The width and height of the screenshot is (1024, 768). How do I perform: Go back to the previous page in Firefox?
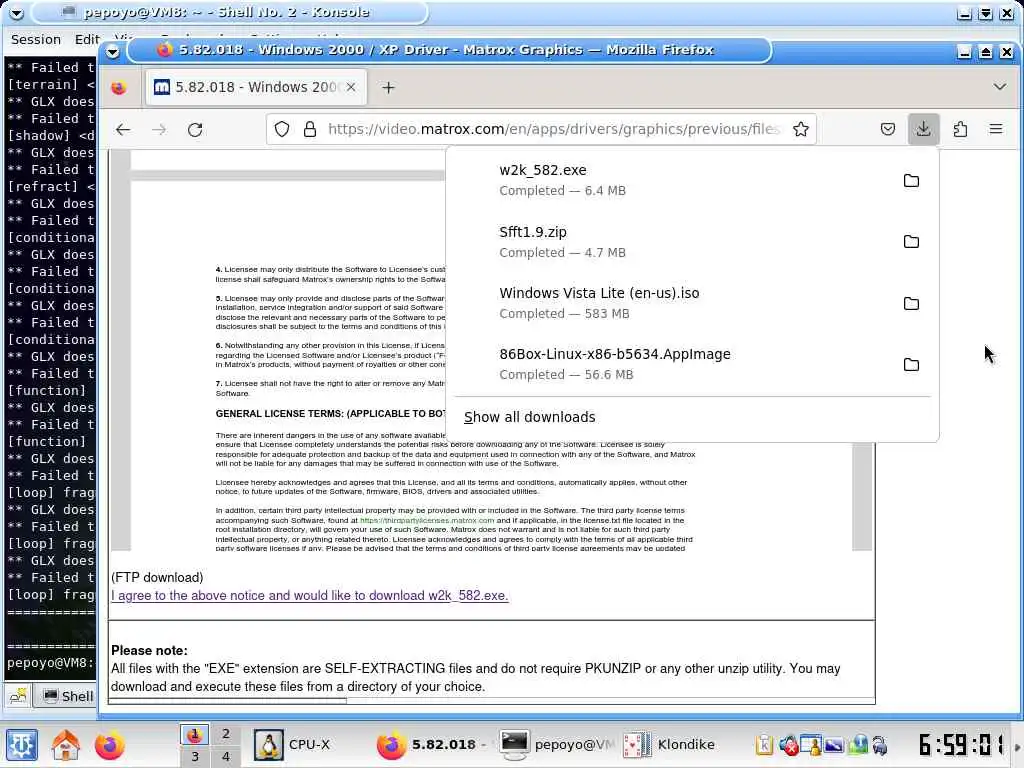[x=123, y=129]
